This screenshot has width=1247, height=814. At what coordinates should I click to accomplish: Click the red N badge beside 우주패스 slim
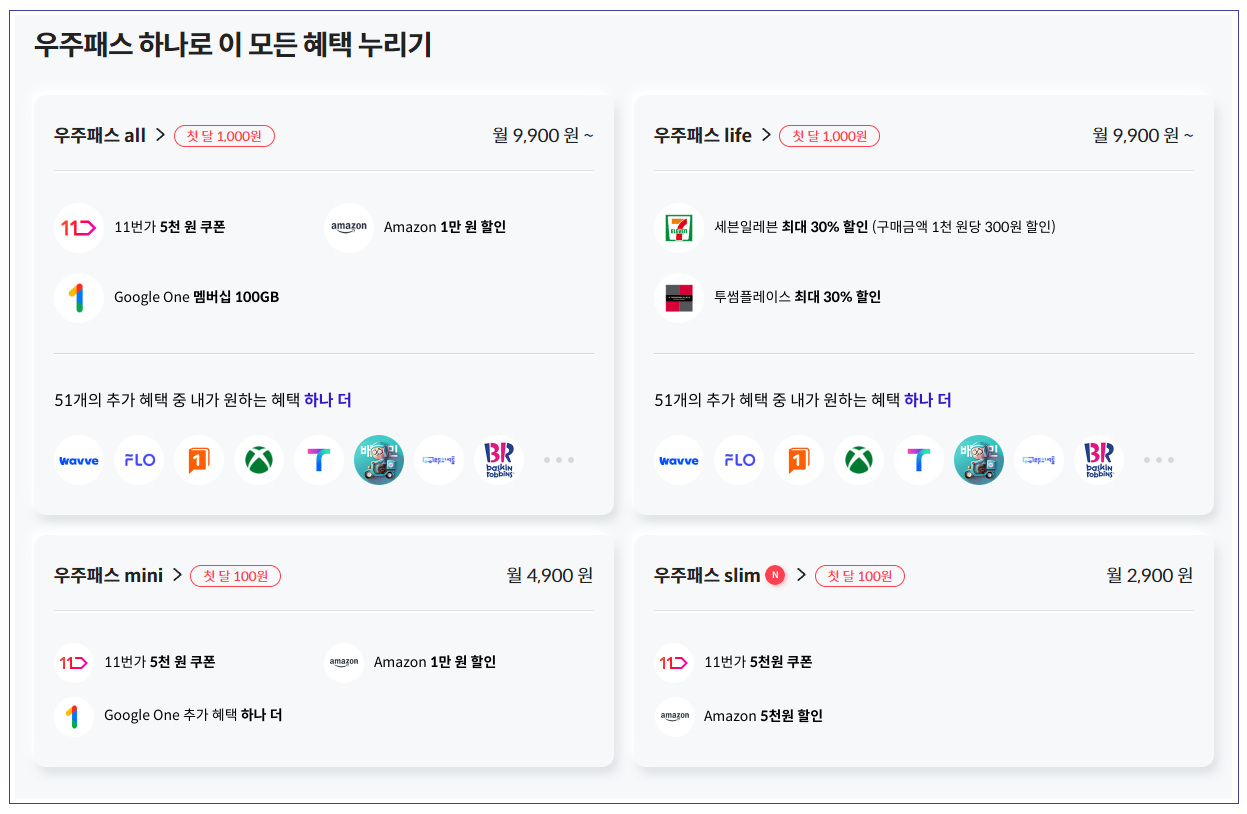[x=775, y=575]
